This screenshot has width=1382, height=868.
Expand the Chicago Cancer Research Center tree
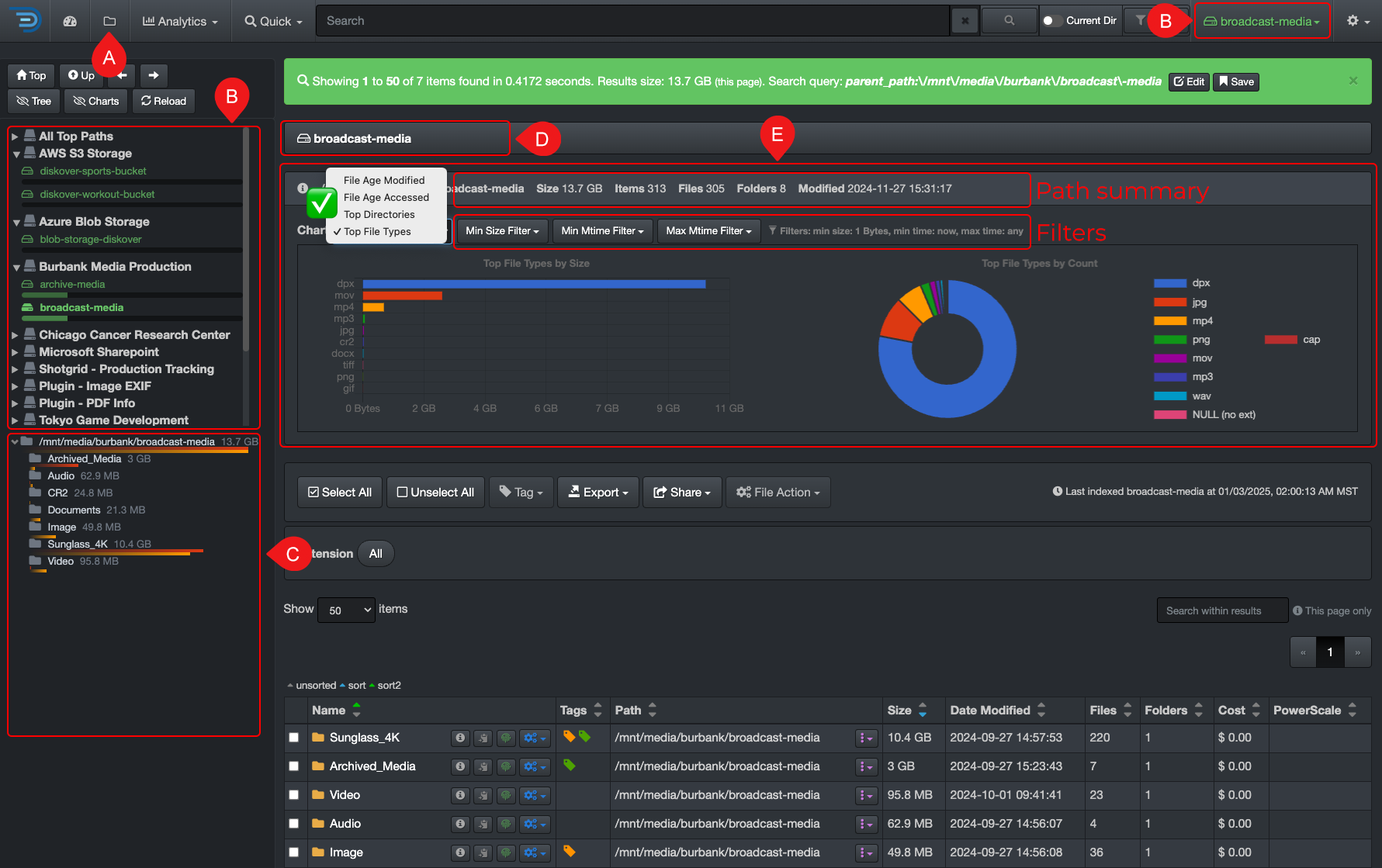click(x=15, y=335)
